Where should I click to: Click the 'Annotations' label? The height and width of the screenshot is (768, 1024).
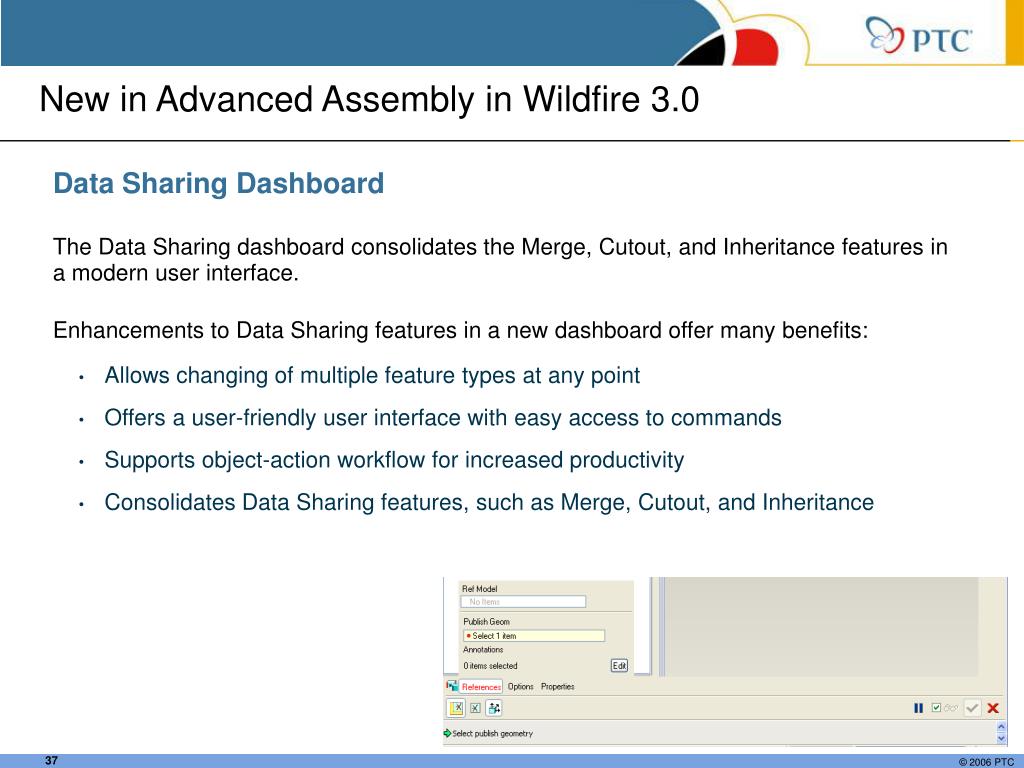(x=483, y=650)
